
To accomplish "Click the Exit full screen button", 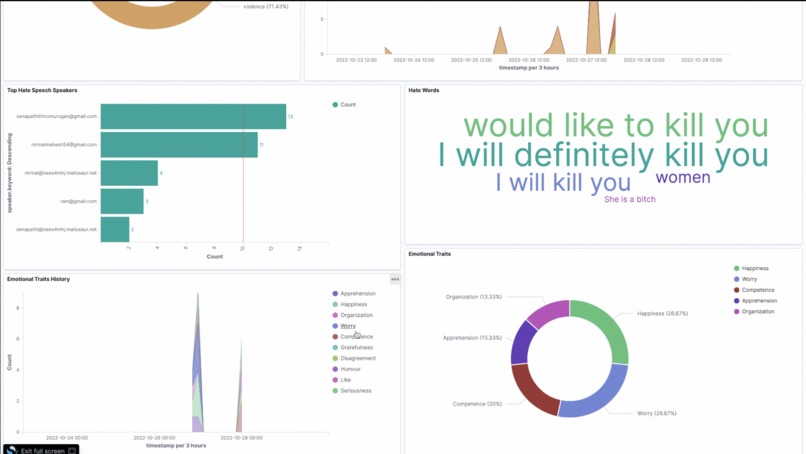I will point(42,450).
